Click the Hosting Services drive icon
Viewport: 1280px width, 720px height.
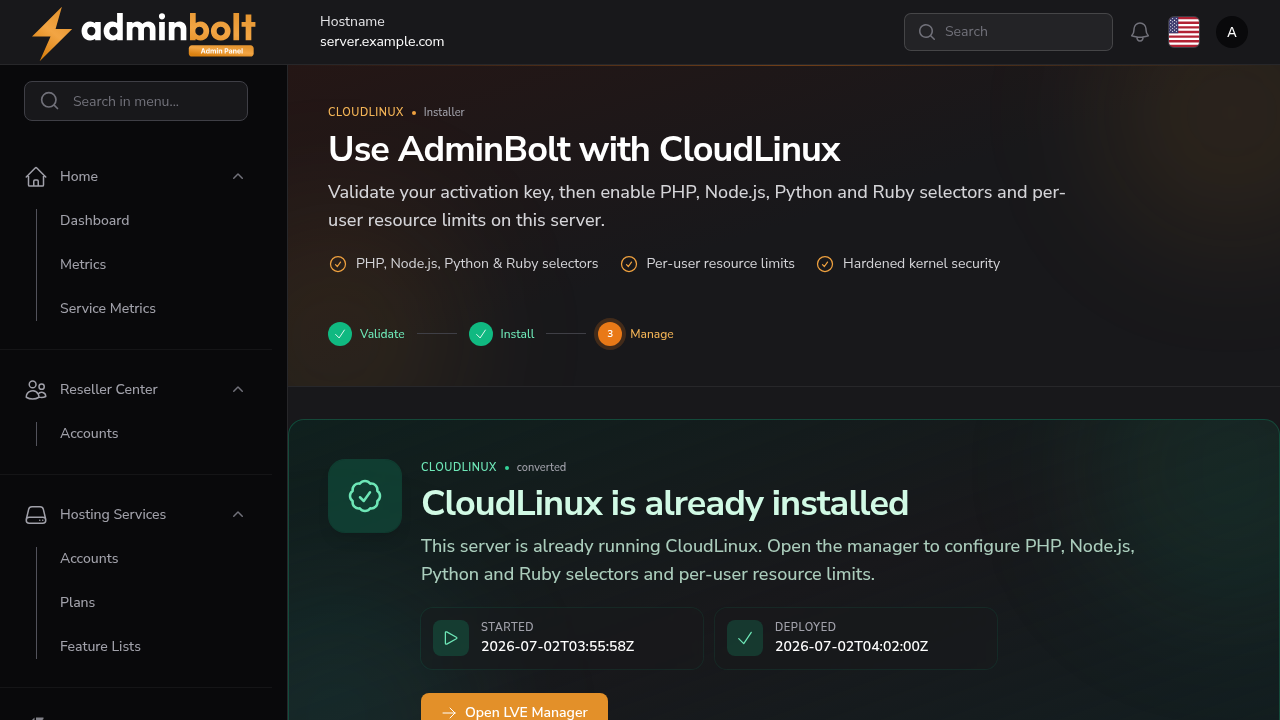point(36,514)
